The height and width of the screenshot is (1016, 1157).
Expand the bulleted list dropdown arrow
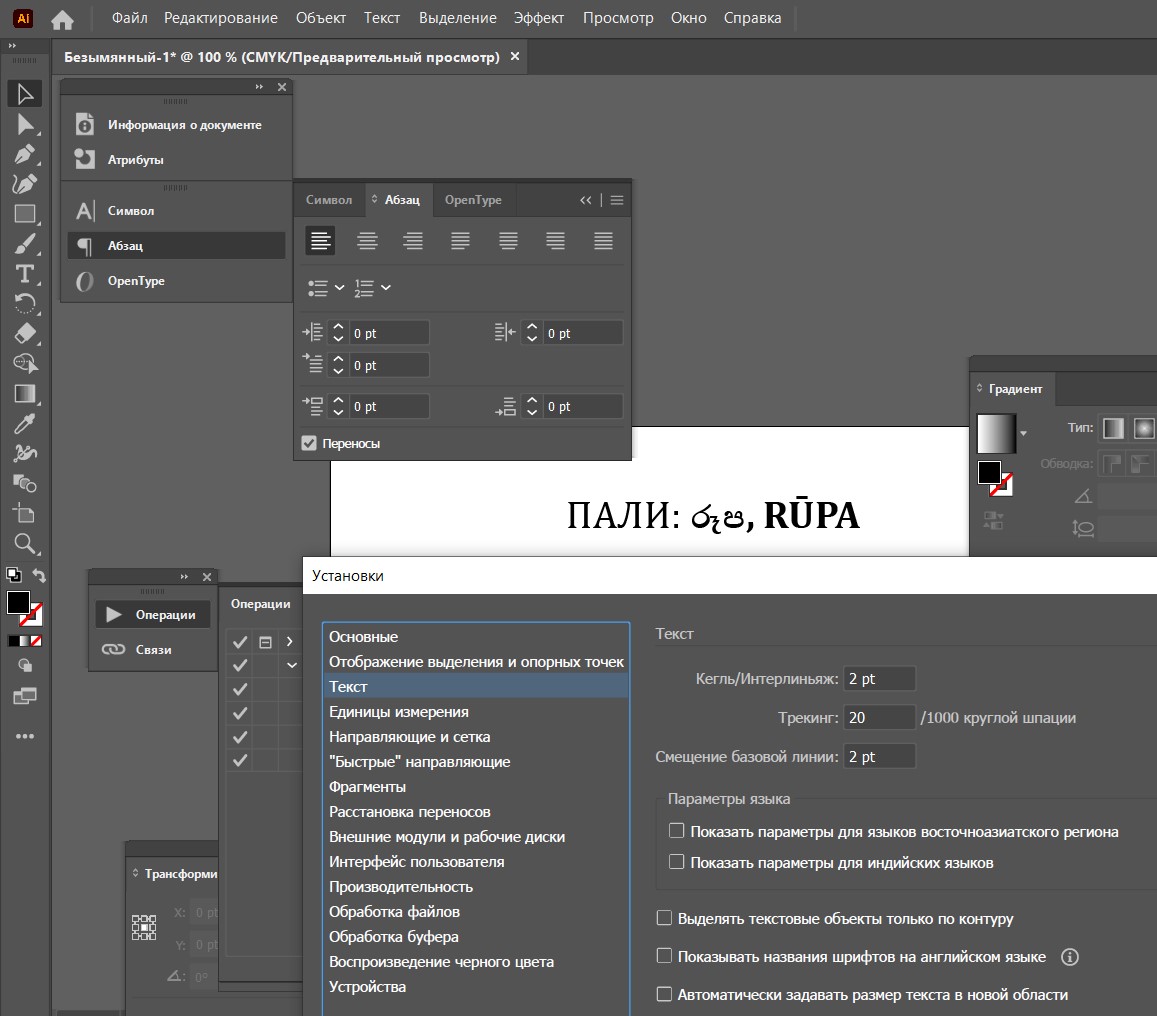point(339,288)
